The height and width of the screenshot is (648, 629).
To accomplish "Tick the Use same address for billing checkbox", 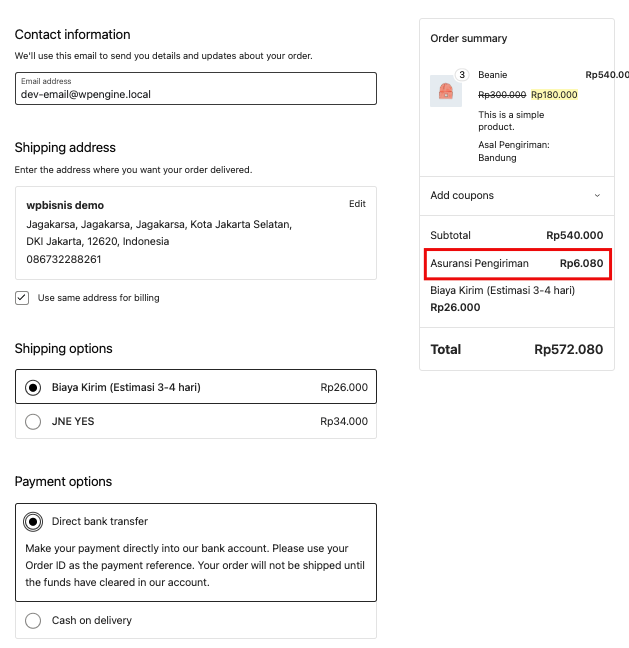I will coord(22,298).
